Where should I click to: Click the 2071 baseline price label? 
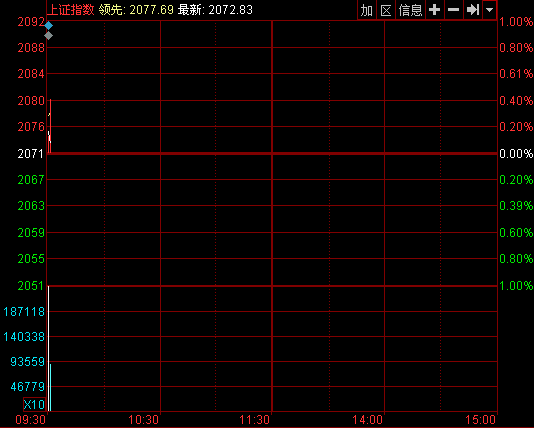(x=31, y=154)
